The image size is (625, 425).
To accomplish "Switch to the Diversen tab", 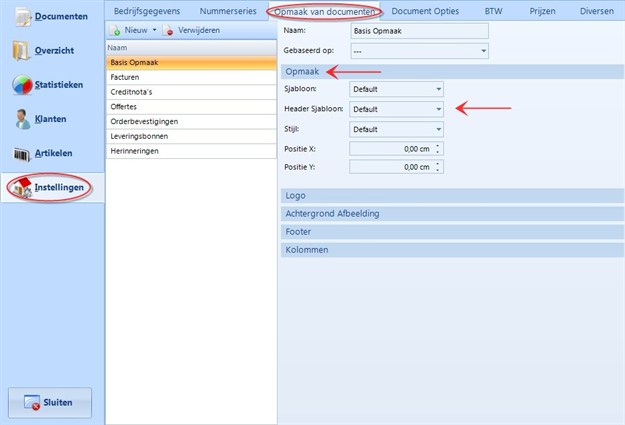I will (x=597, y=11).
